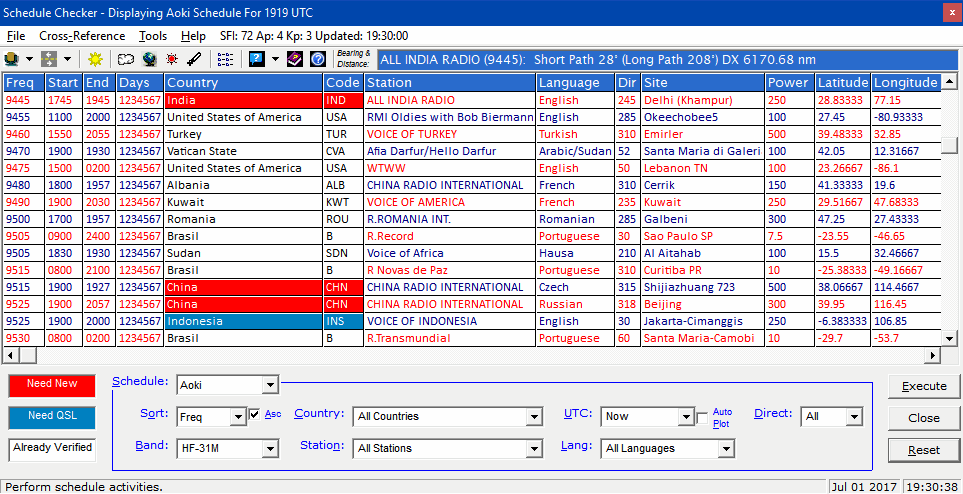This screenshot has height=494, width=963.
Task: Click the globe toolbar icon
Action: (x=149, y=59)
